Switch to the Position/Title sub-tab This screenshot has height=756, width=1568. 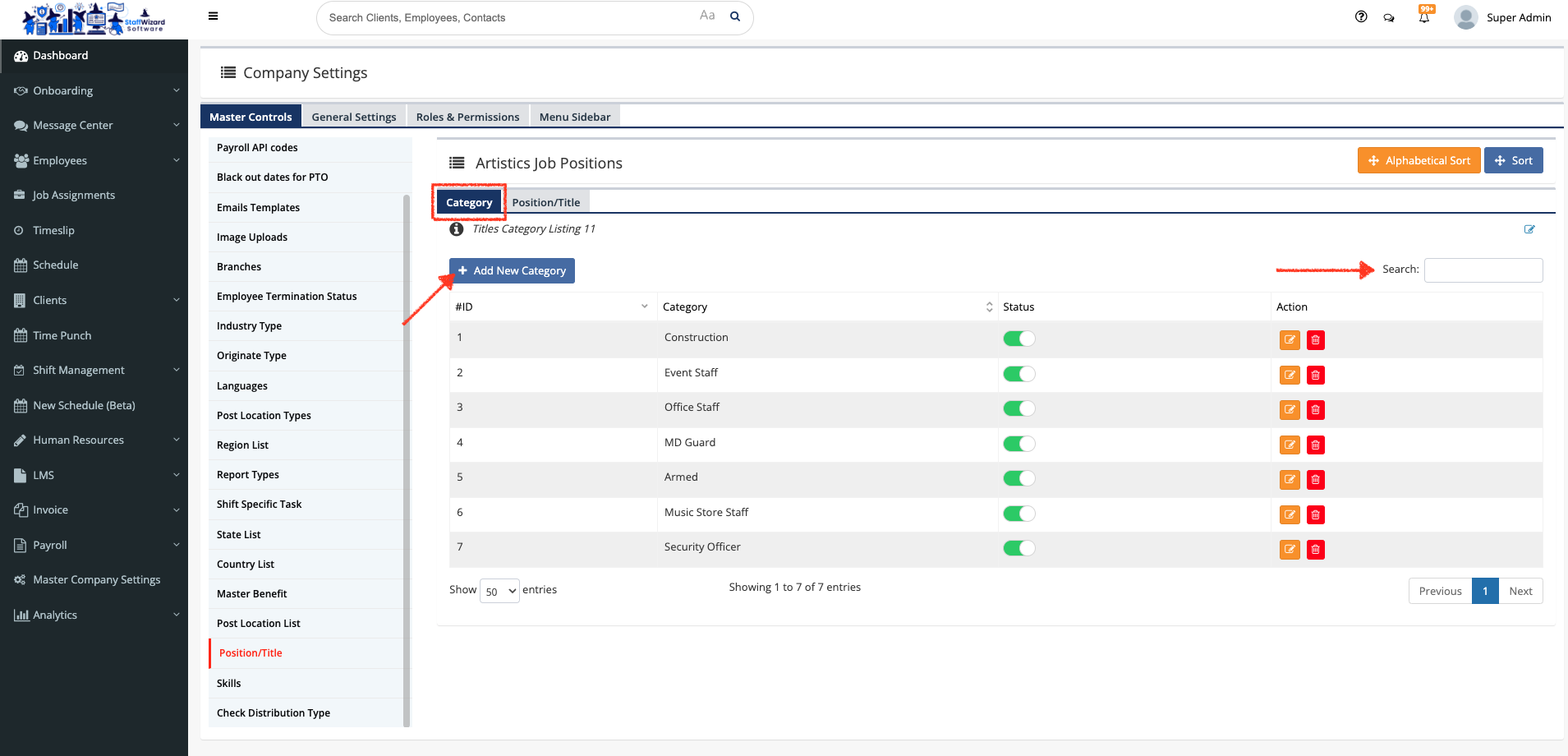point(545,202)
